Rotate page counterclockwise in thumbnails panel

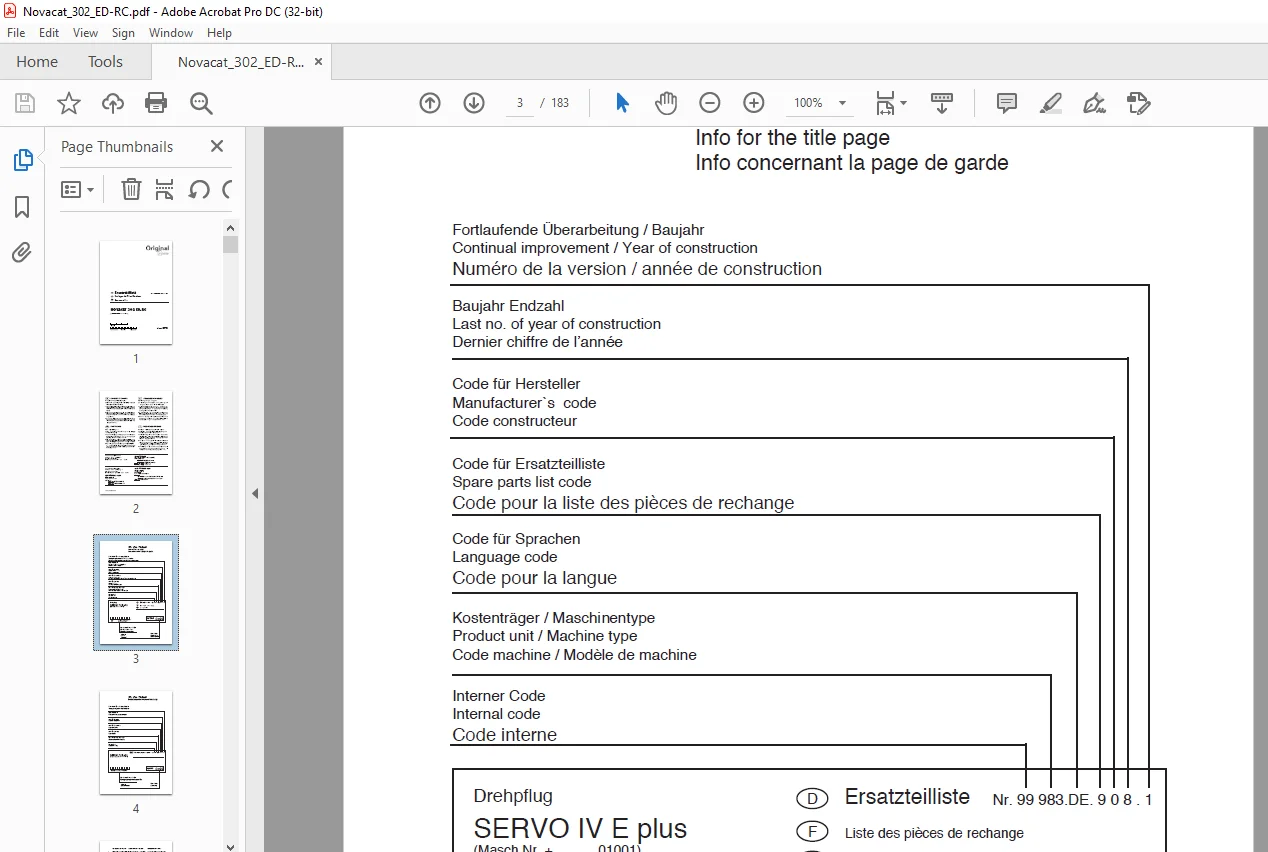[199, 189]
